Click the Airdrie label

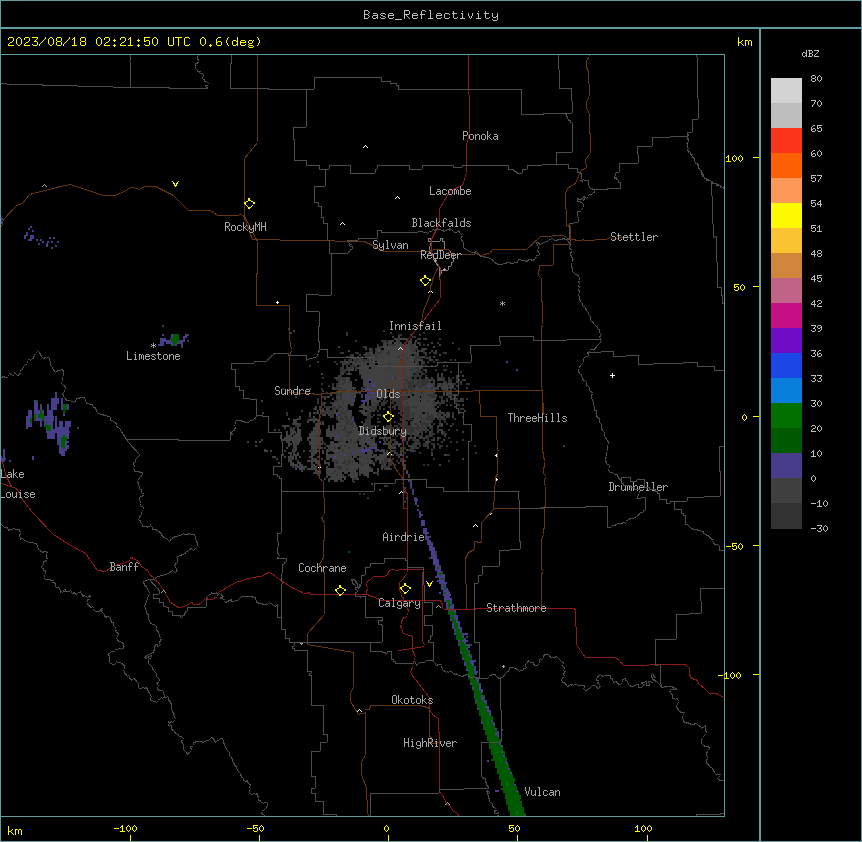coord(404,537)
